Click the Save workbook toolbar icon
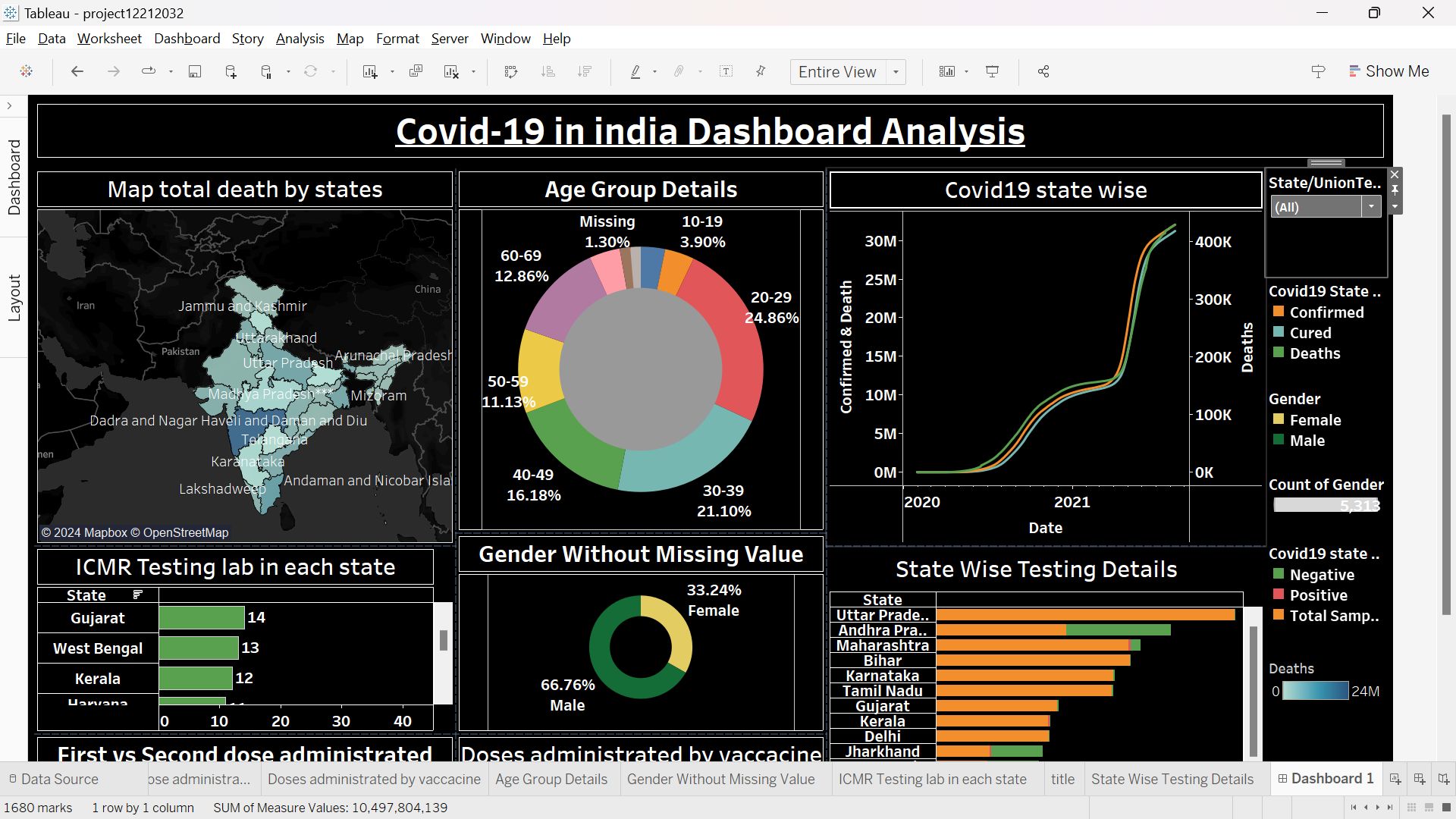The image size is (1456, 819). [x=195, y=71]
